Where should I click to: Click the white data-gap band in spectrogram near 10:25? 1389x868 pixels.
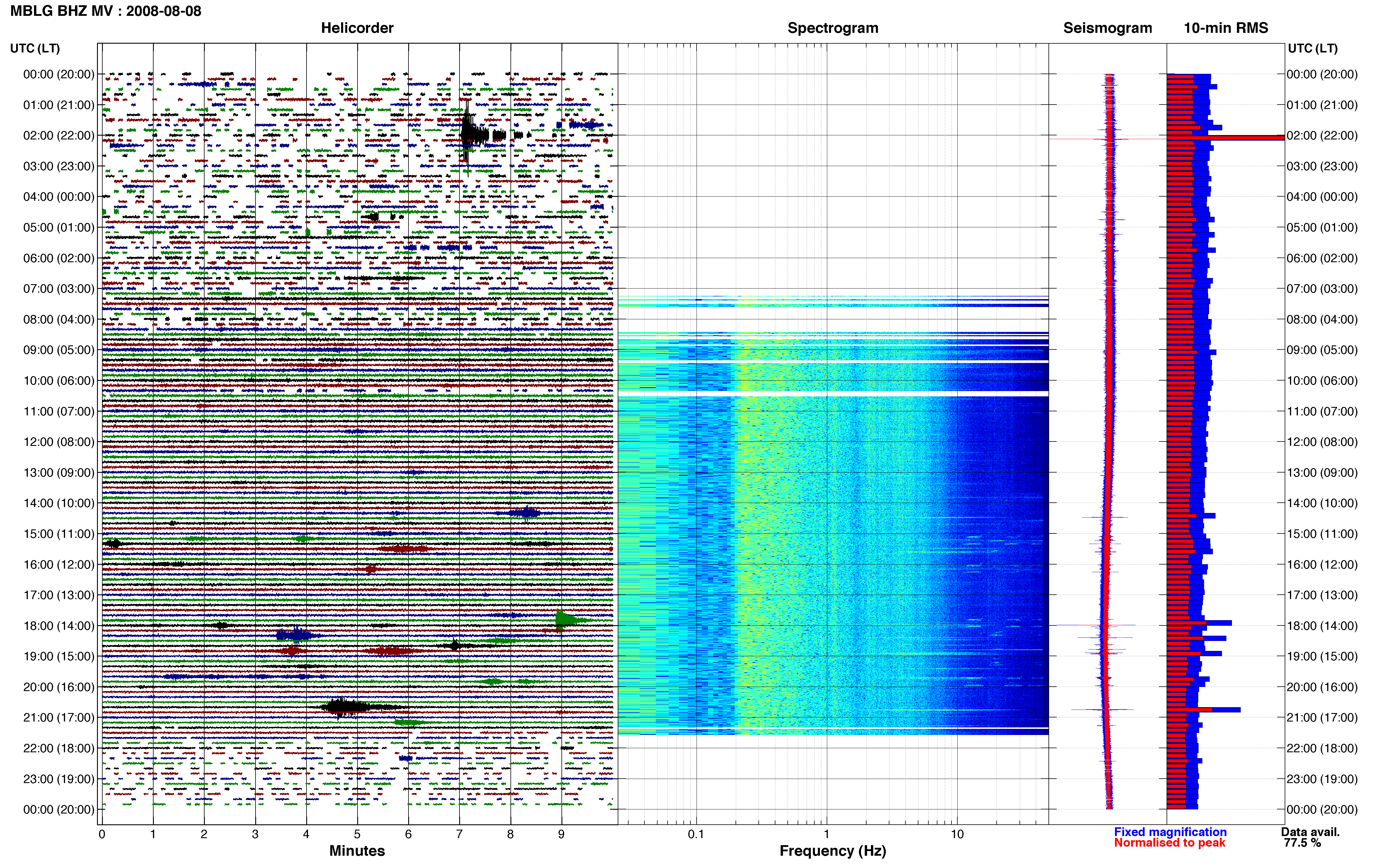(833, 394)
